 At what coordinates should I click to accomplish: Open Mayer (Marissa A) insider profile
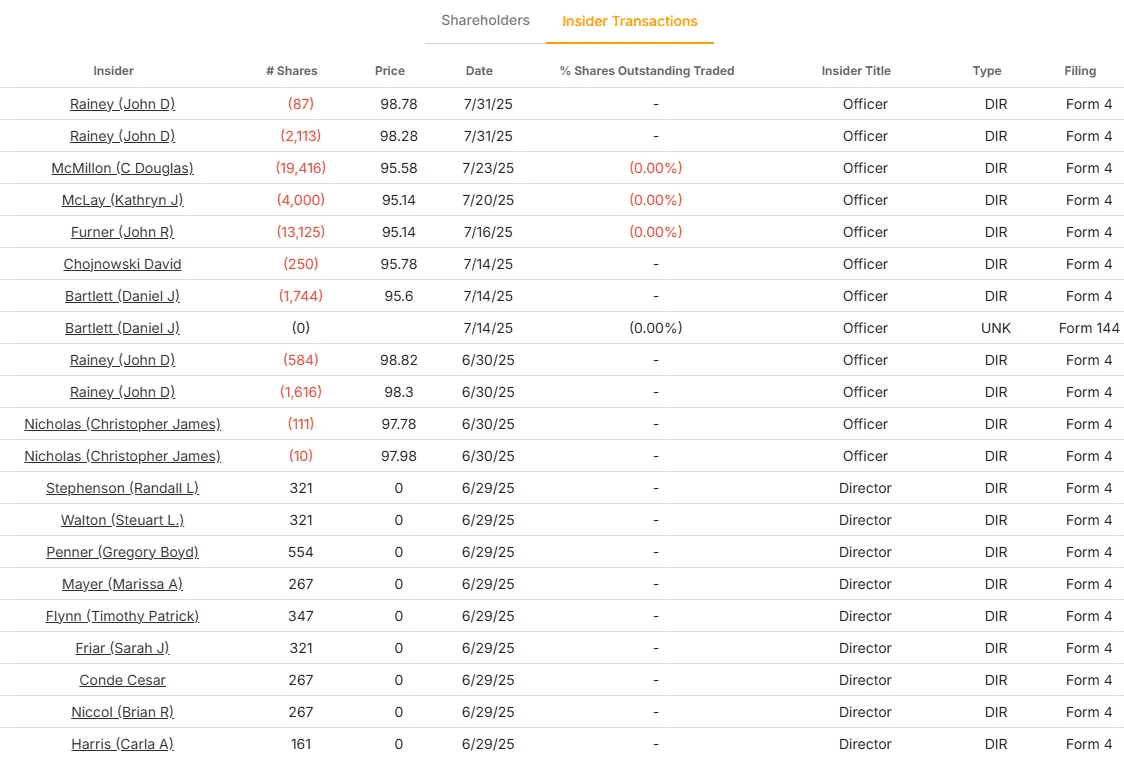tap(122, 584)
